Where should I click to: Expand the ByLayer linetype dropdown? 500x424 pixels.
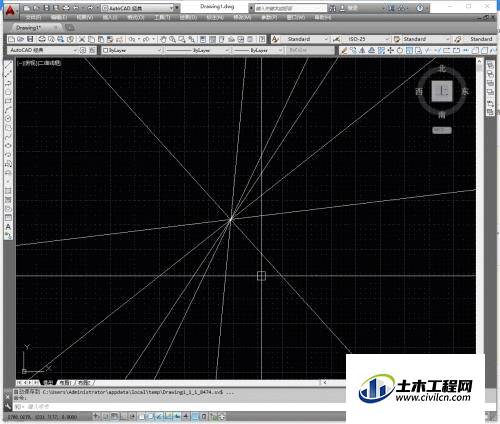pyautogui.click(x=198, y=50)
